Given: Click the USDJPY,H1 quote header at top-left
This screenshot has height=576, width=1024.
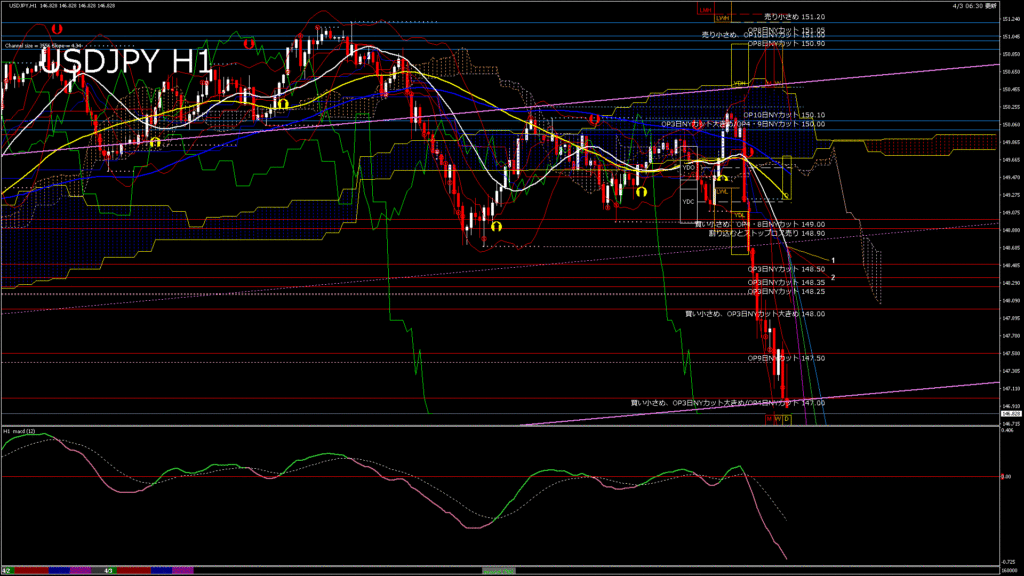Looking at the screenshot, I should (62, 5).
